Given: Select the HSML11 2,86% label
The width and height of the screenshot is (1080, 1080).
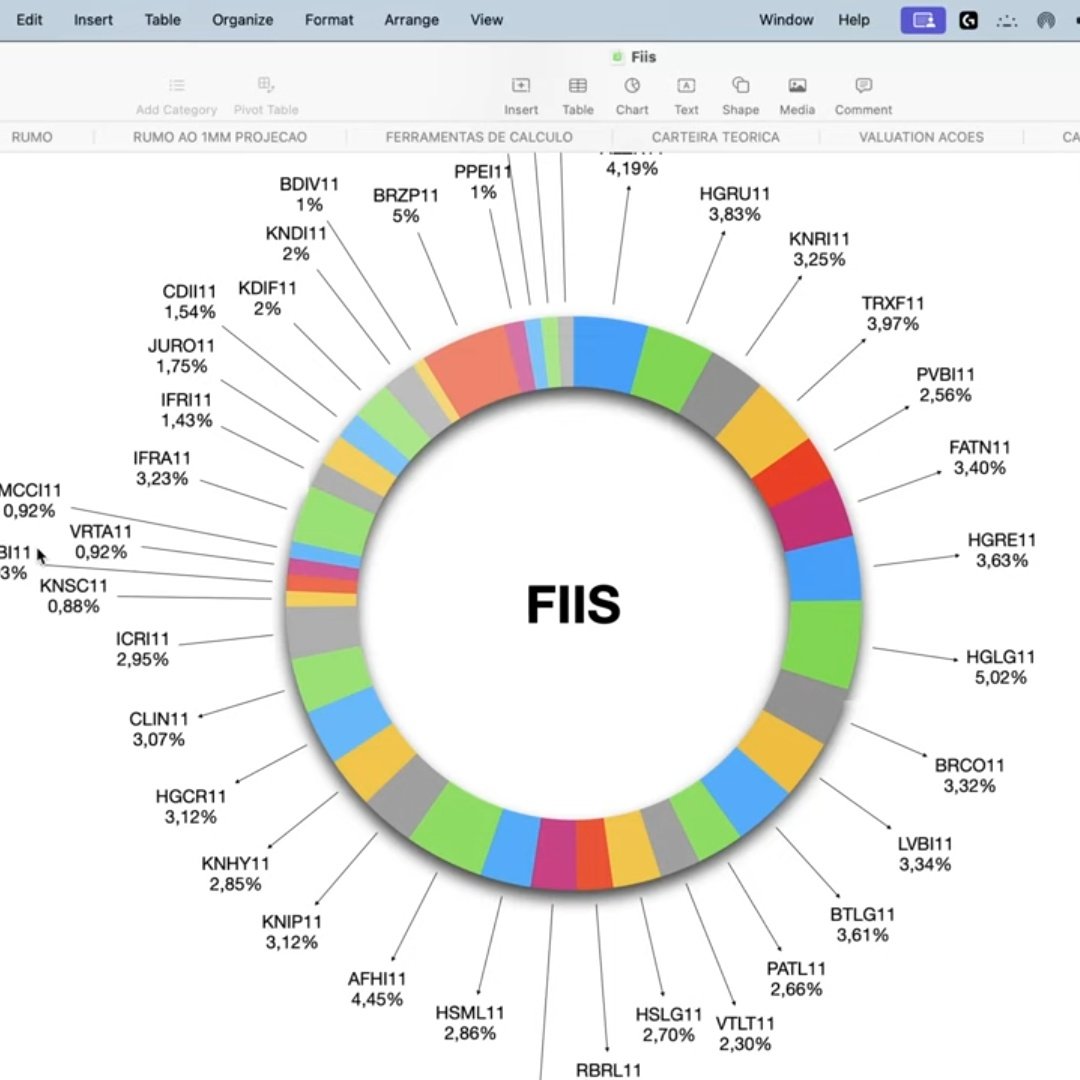Looking at the screenshot, I should [x=470, y=1023].
